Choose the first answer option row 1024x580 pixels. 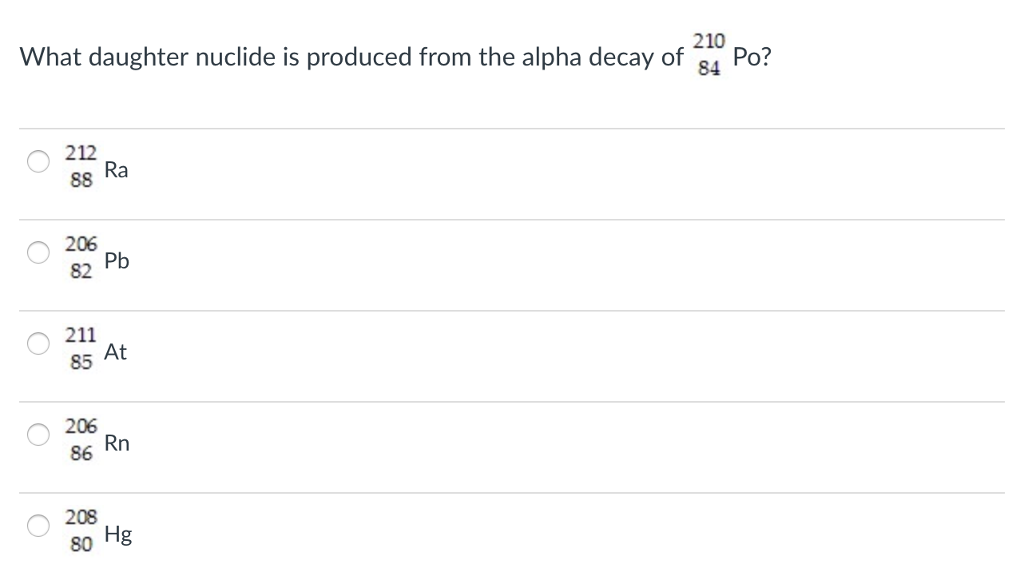tap(400, 170)
